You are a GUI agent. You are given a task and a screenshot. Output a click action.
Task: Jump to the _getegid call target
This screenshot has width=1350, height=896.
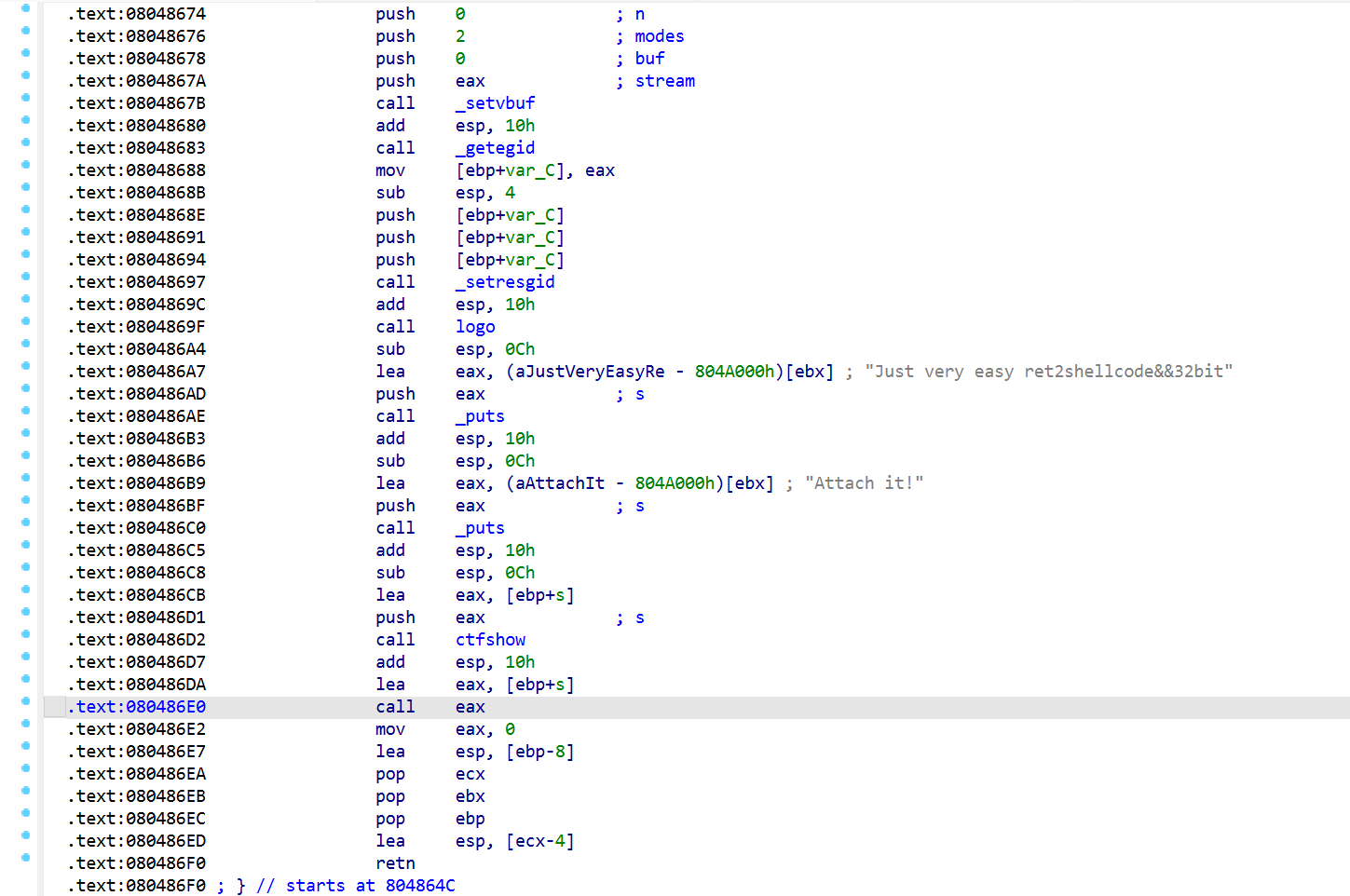(495, 148)
